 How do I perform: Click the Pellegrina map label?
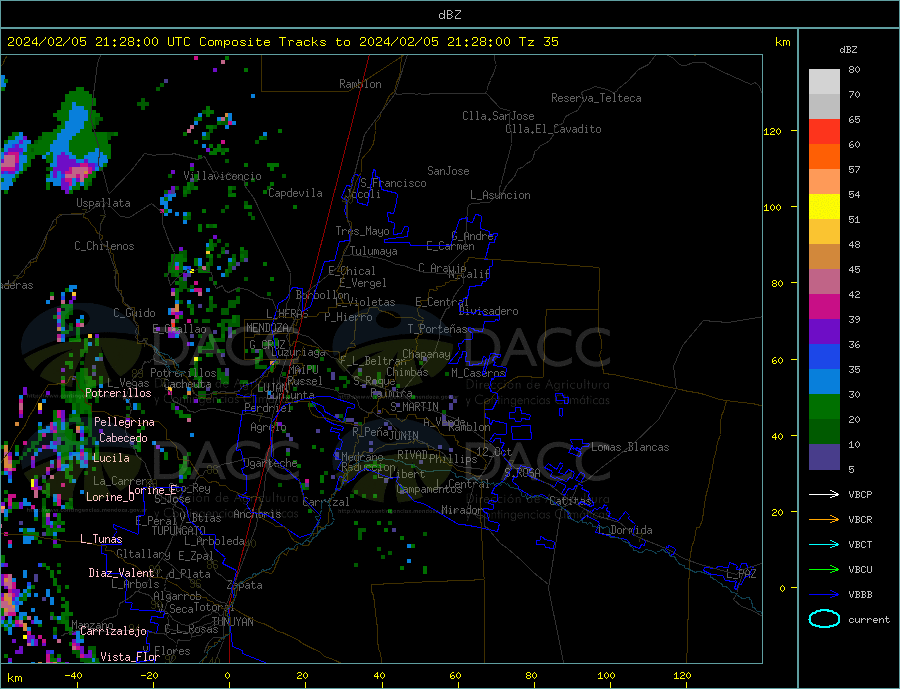124,422
